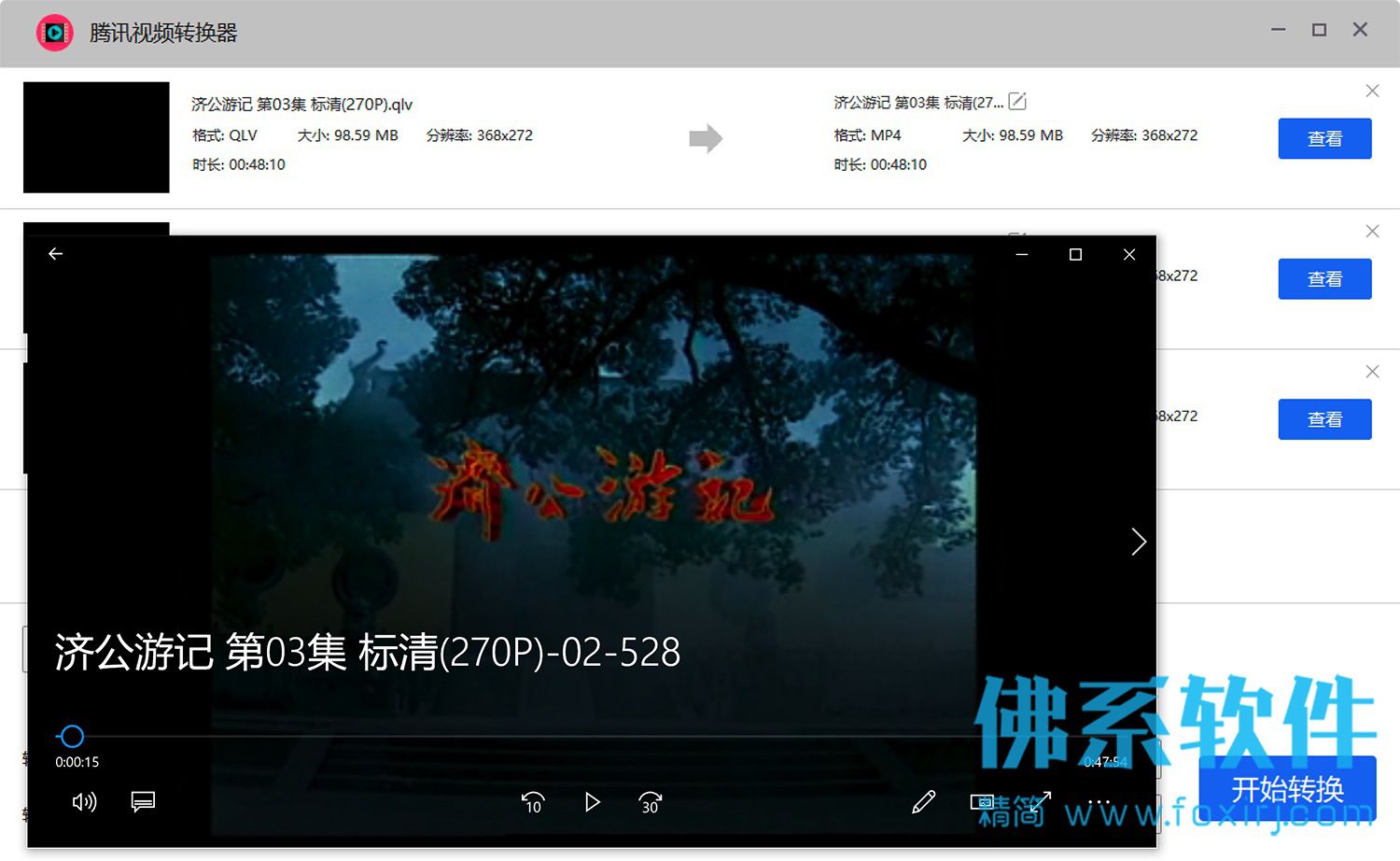
Task: Click the conversion arrow icon in first row
Action: [706, 138]
